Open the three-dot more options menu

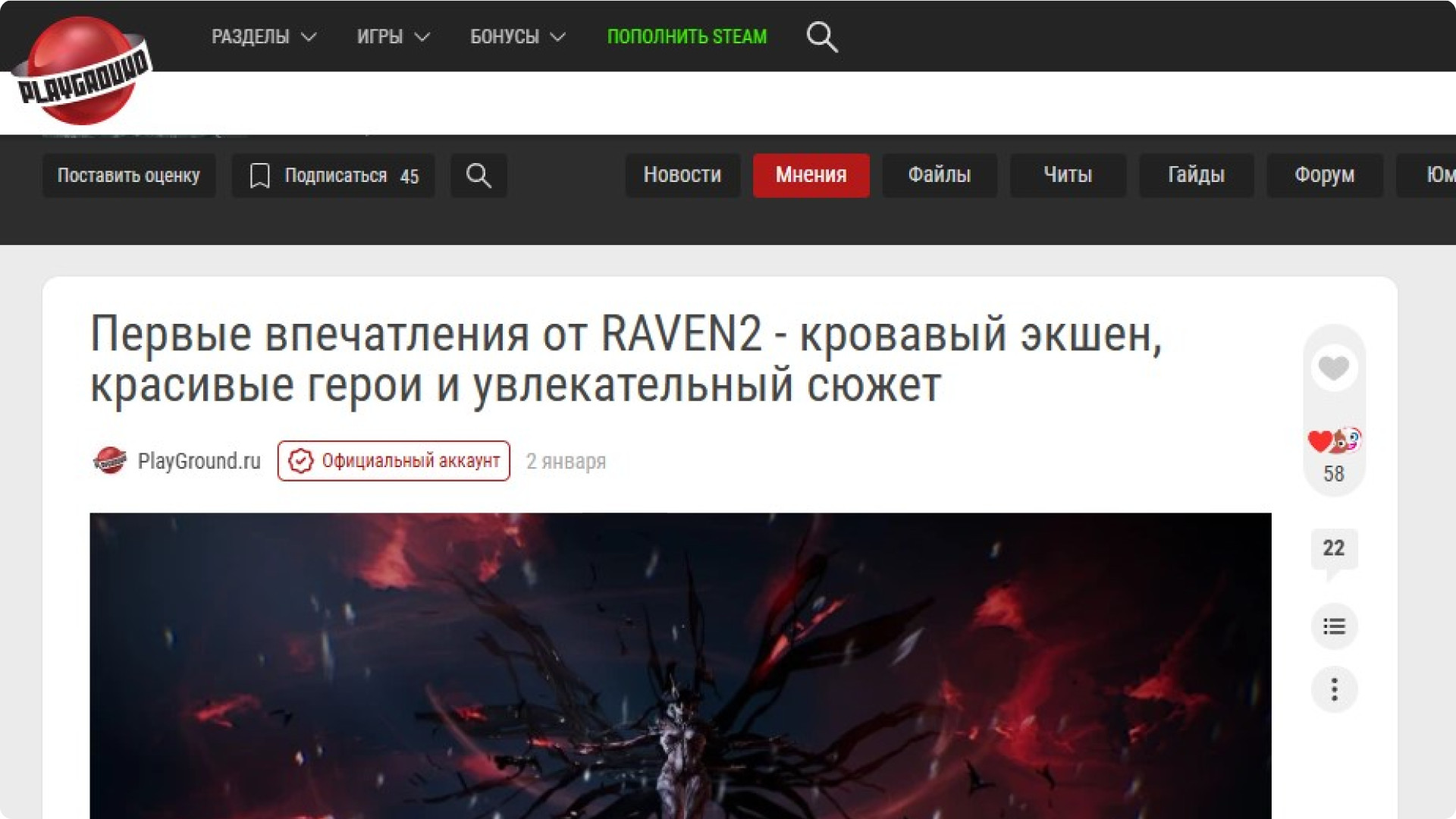1334,689
